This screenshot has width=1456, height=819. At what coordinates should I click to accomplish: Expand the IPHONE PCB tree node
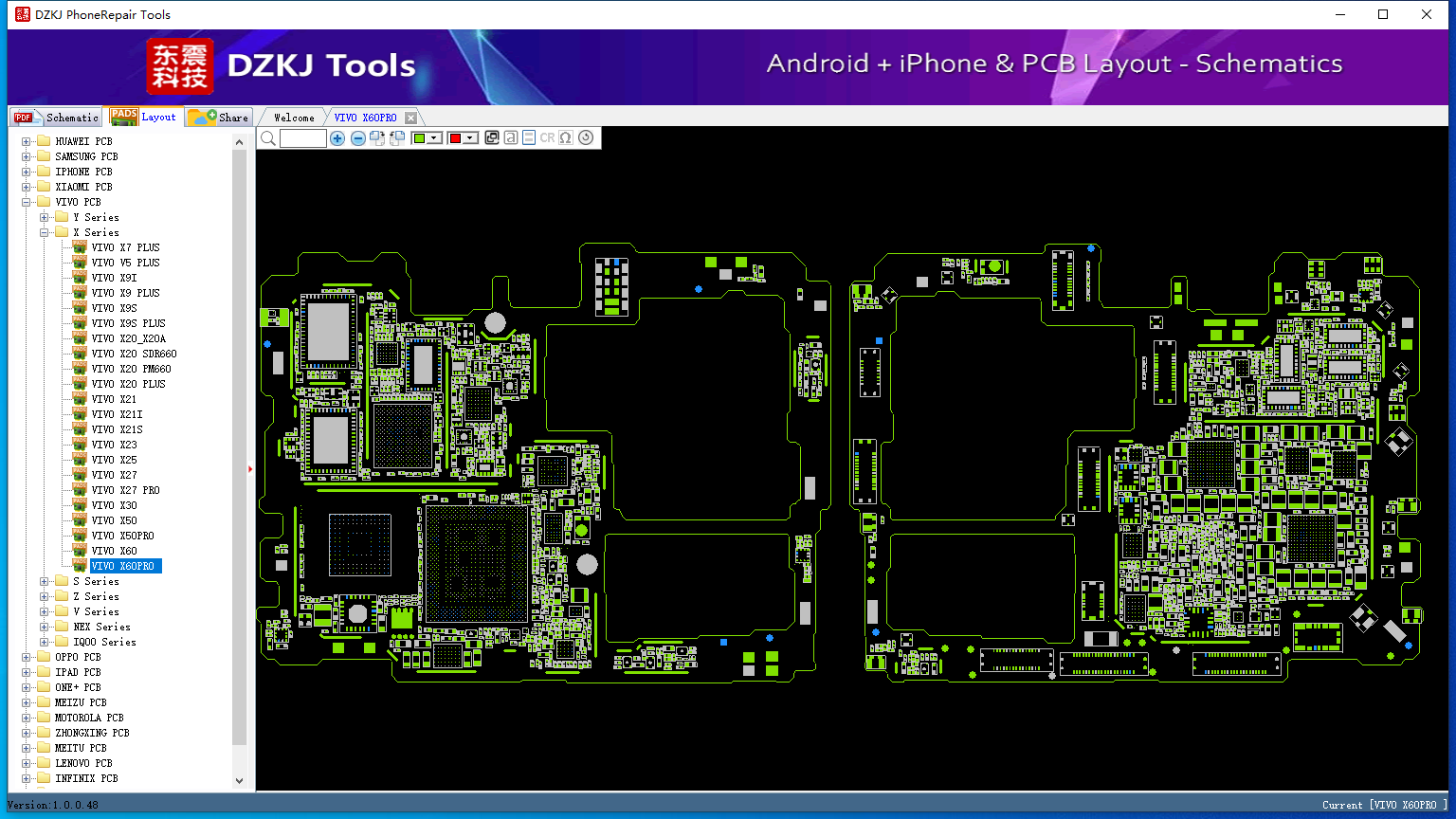click(x=27, y=172)
